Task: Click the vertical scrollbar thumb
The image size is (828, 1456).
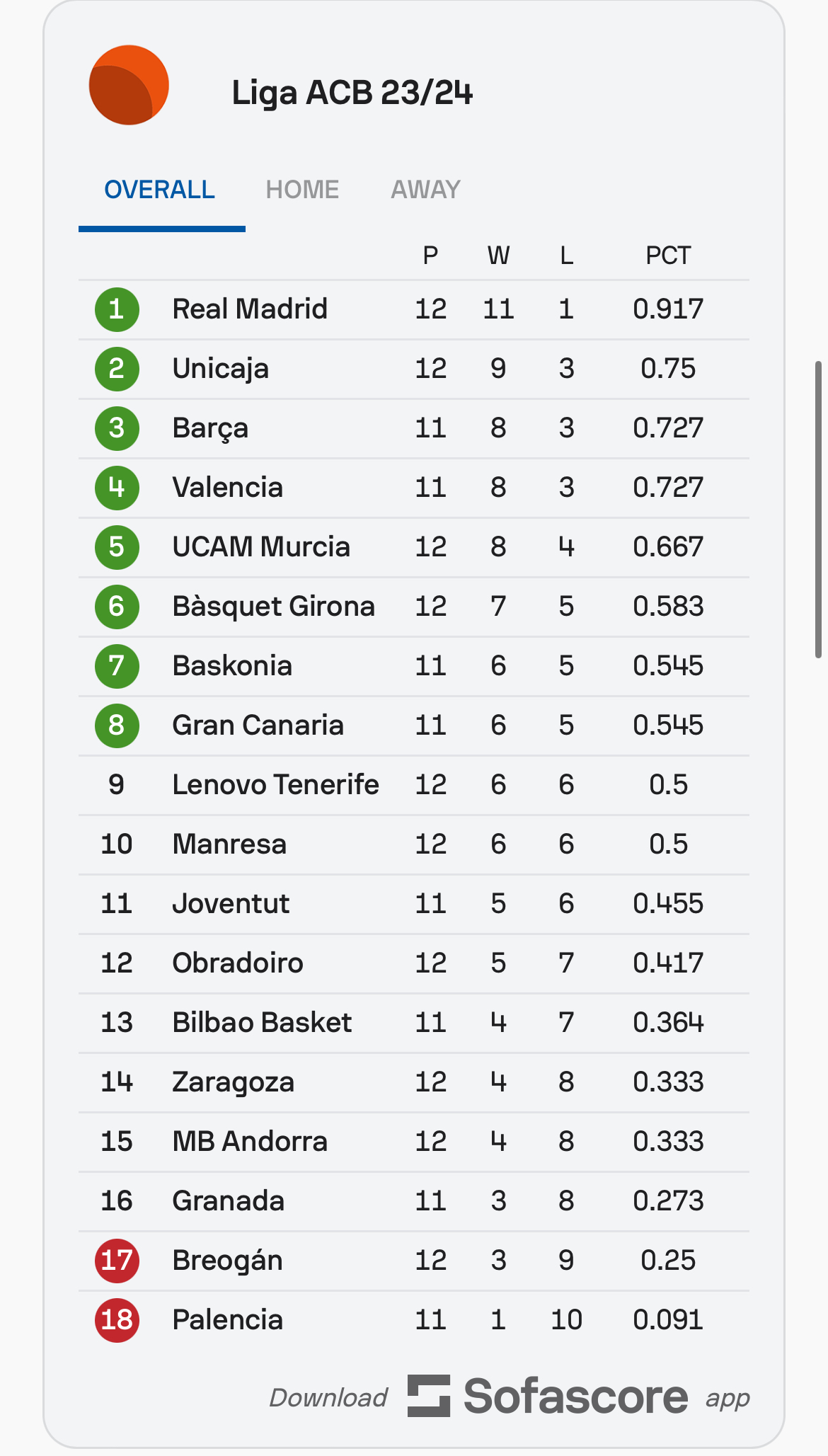Action: pos(818,510)
